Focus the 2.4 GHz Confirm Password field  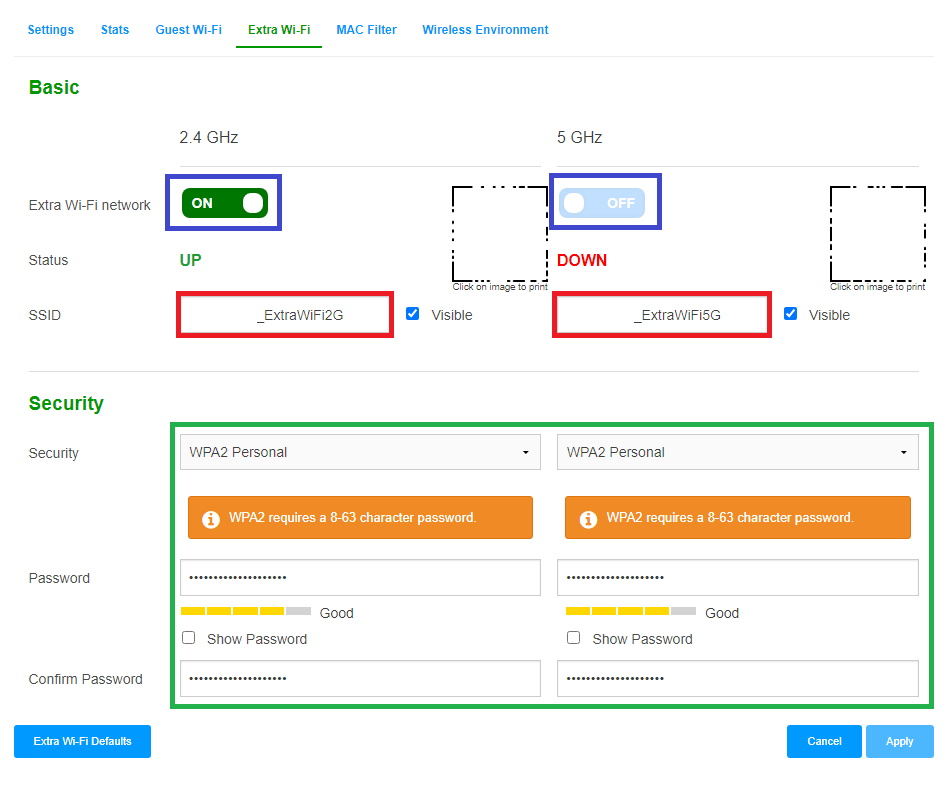[x=360, y=679]
